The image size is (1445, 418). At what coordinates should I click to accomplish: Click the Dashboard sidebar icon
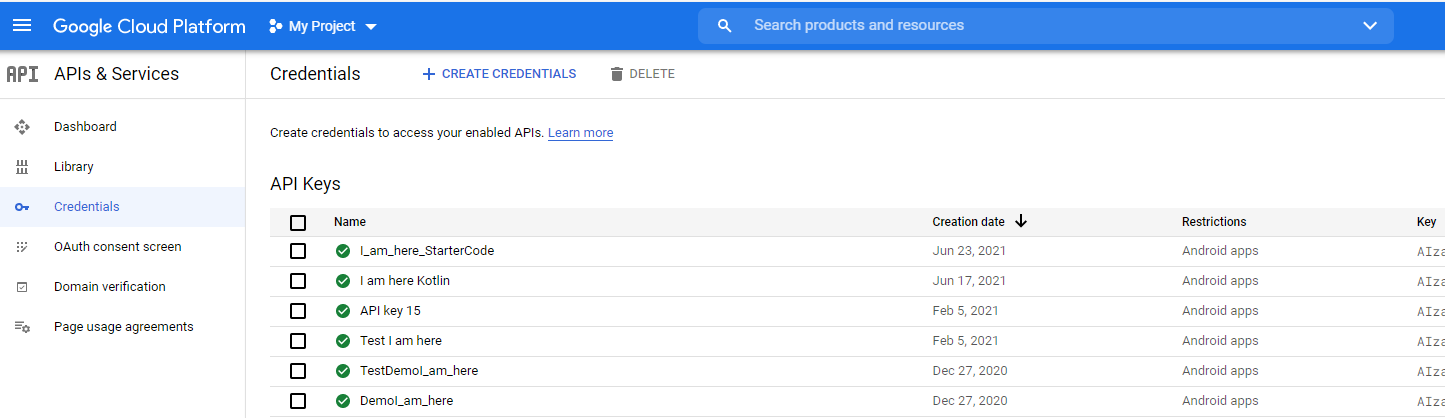click(22, 127)
